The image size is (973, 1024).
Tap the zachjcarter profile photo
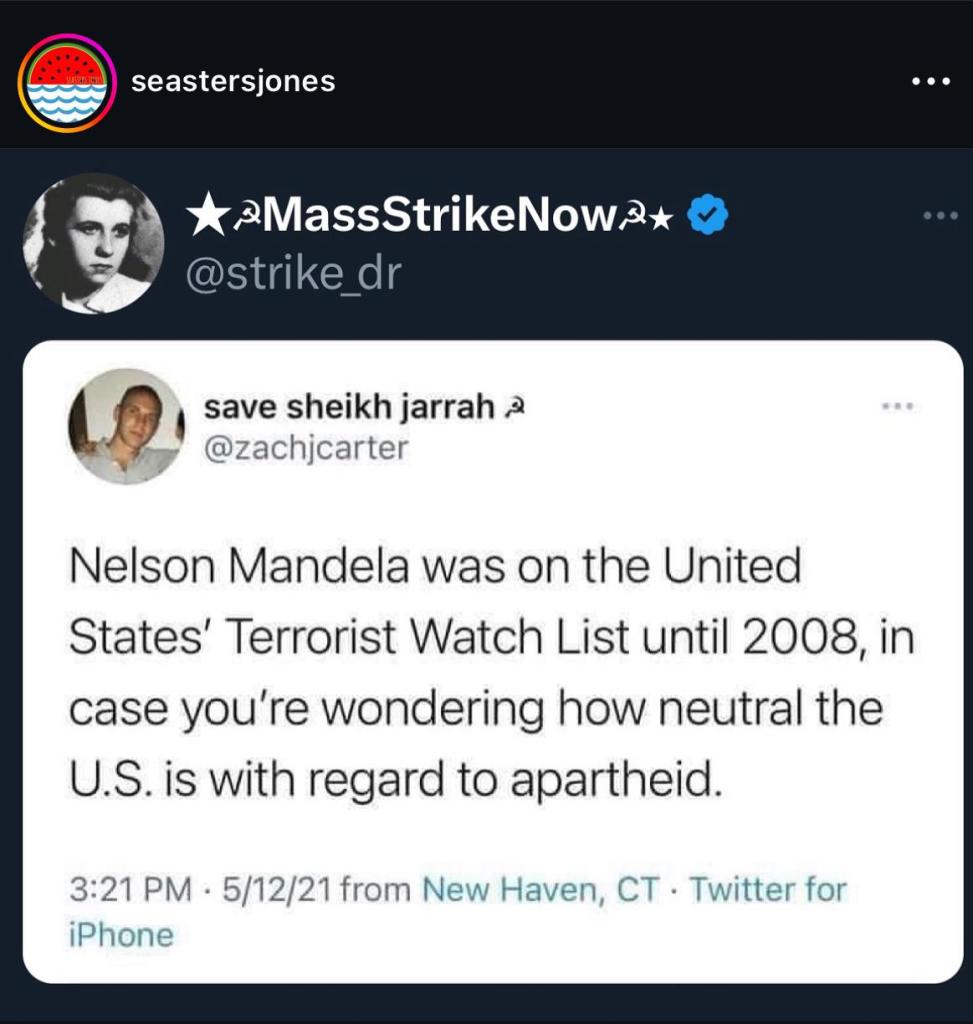click(126, 426)
